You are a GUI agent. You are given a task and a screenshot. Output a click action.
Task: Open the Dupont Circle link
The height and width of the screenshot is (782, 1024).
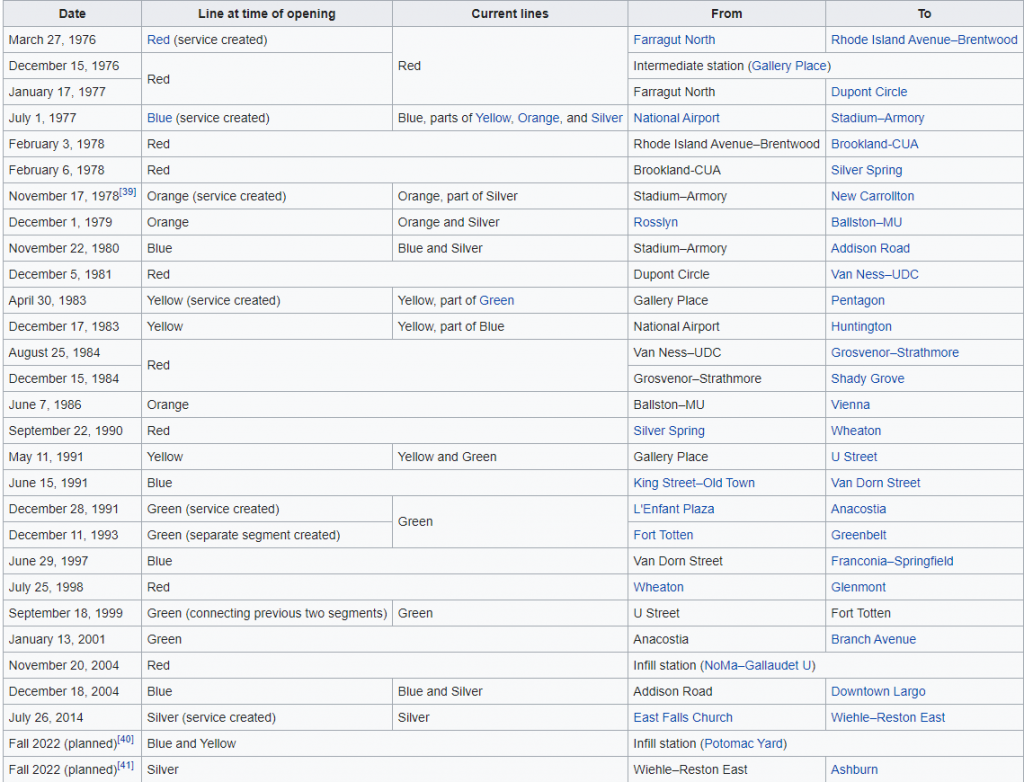[x=869, y=92]
